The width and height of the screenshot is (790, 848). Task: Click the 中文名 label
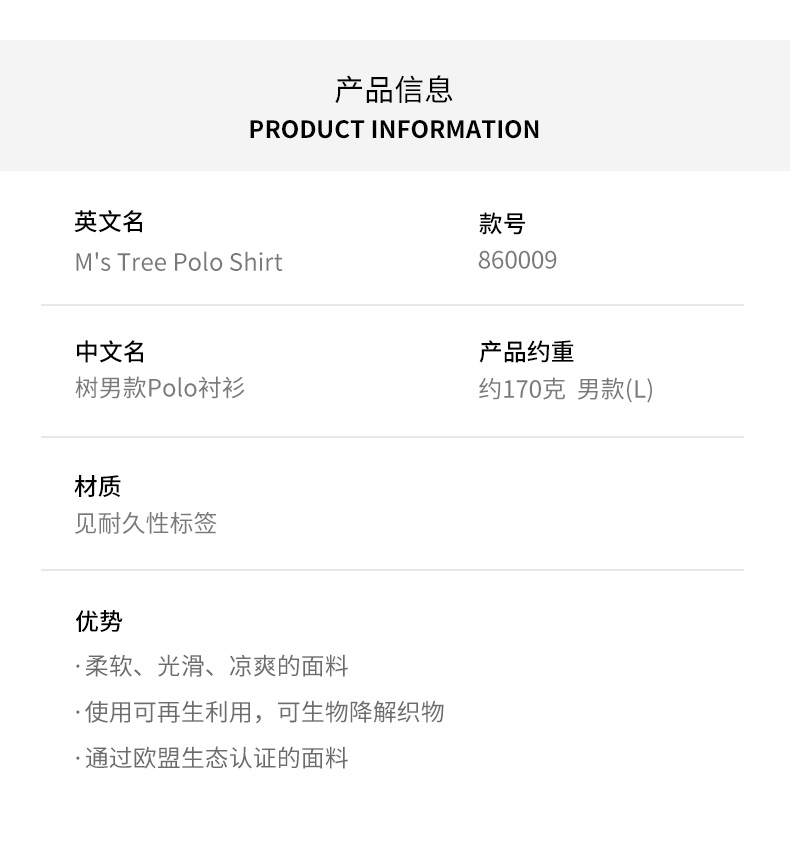[x=110, y=352]
